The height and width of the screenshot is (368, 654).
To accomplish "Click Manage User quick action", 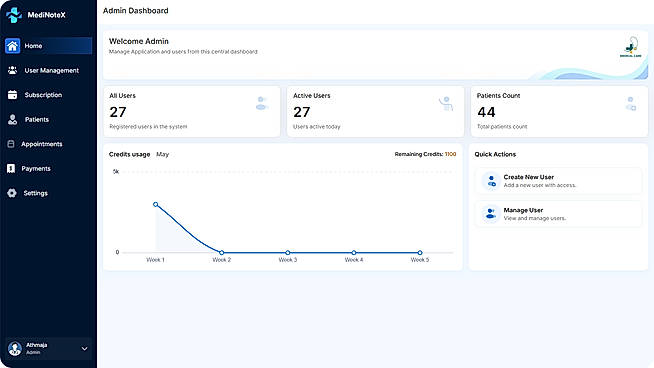I will coord(558,214).
